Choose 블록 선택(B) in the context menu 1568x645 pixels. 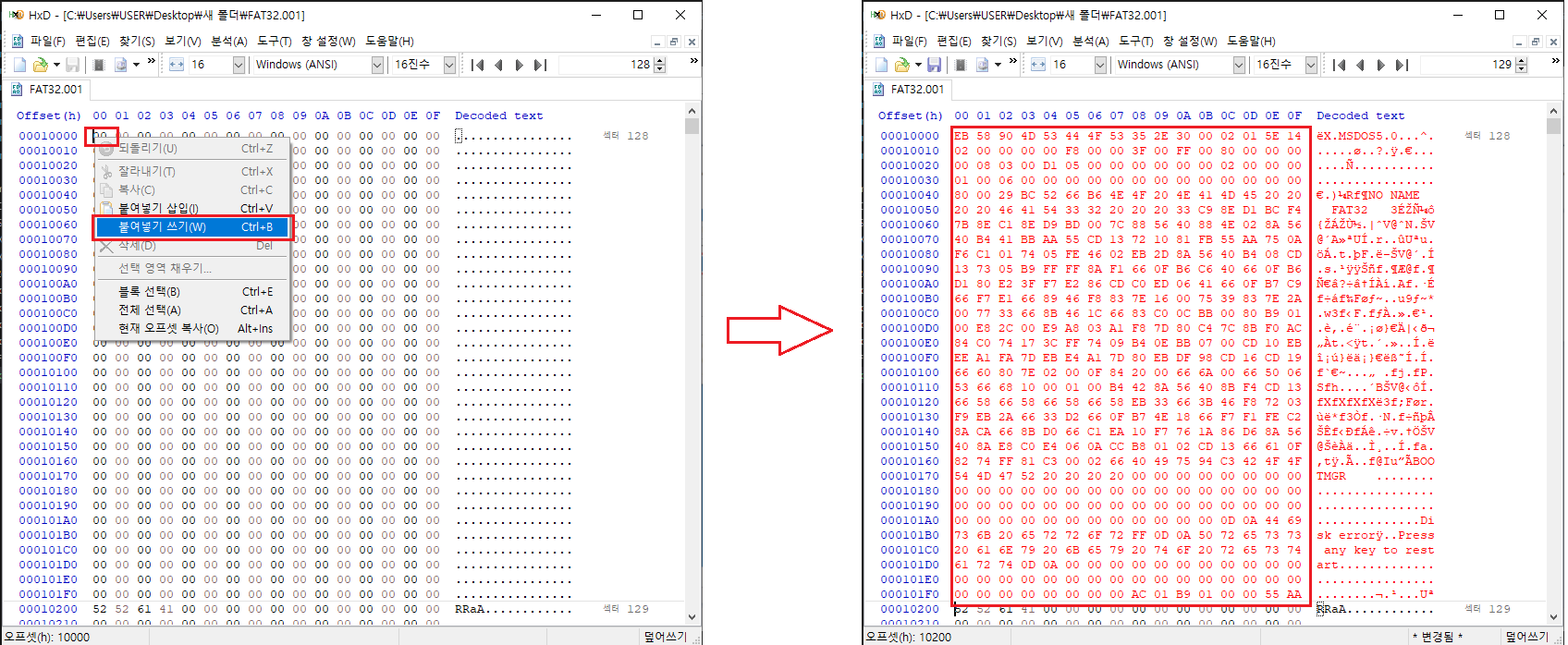pyautogui.click(x=193, y=292)
